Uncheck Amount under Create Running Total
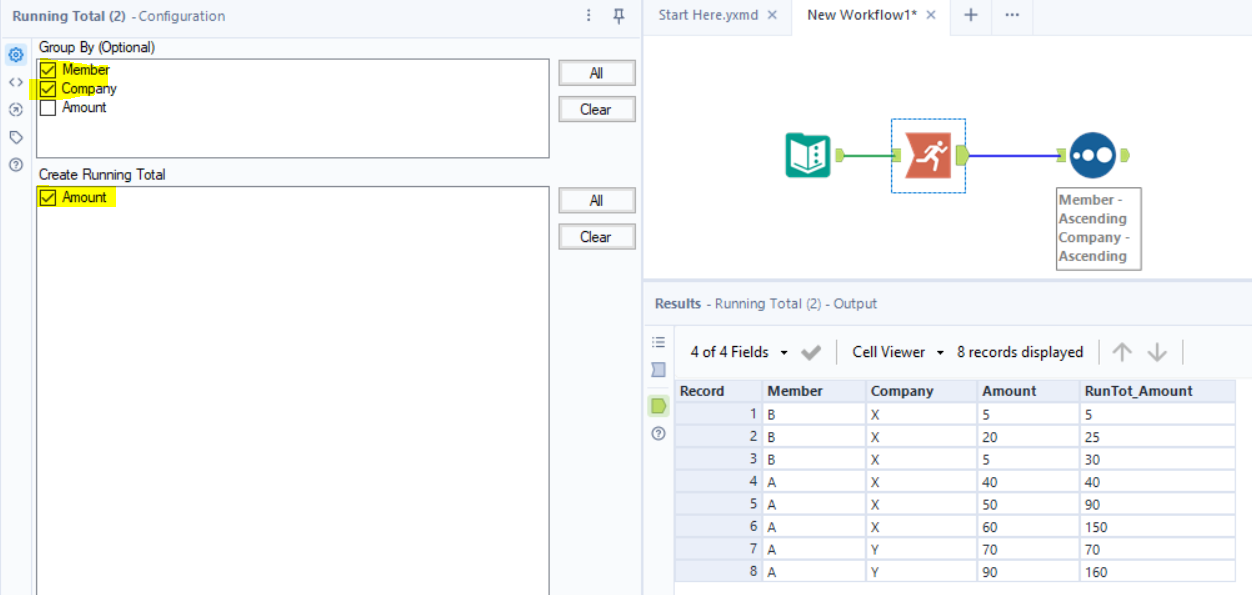This screenshot has height=595, width=1252. tap(46, 197)
